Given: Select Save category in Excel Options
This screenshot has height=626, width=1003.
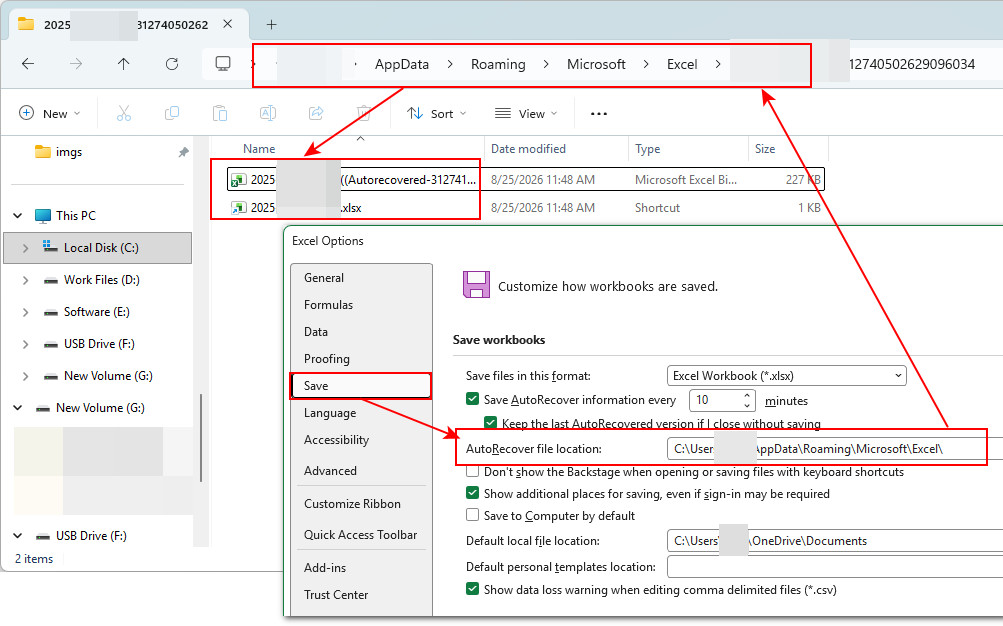Looking at the screenshot, I should [x=361, y=386].
